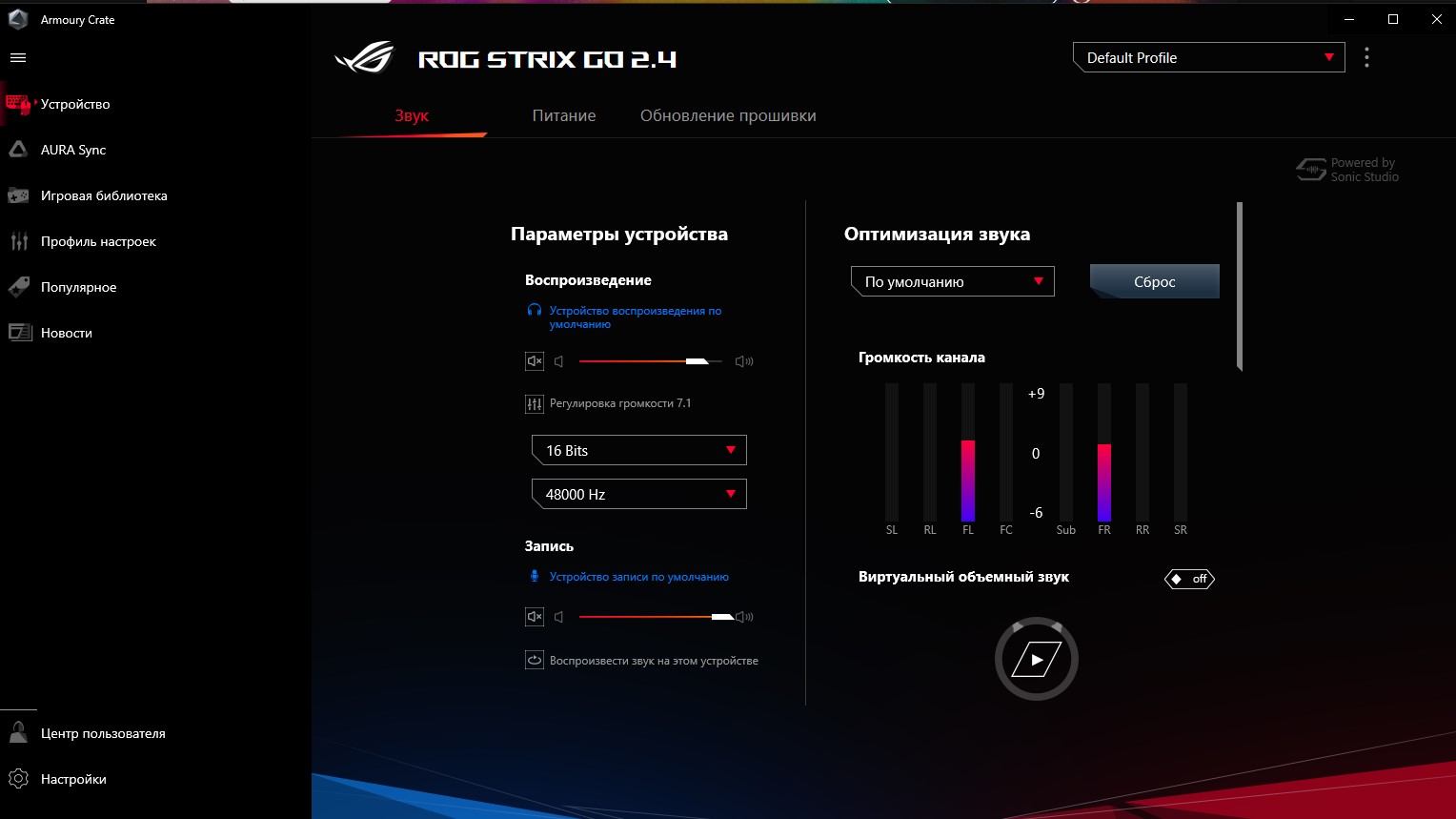Screen dimensions: 1456x819
Task: Mute playback with the speaker-x icon
Action: [535, 361]
